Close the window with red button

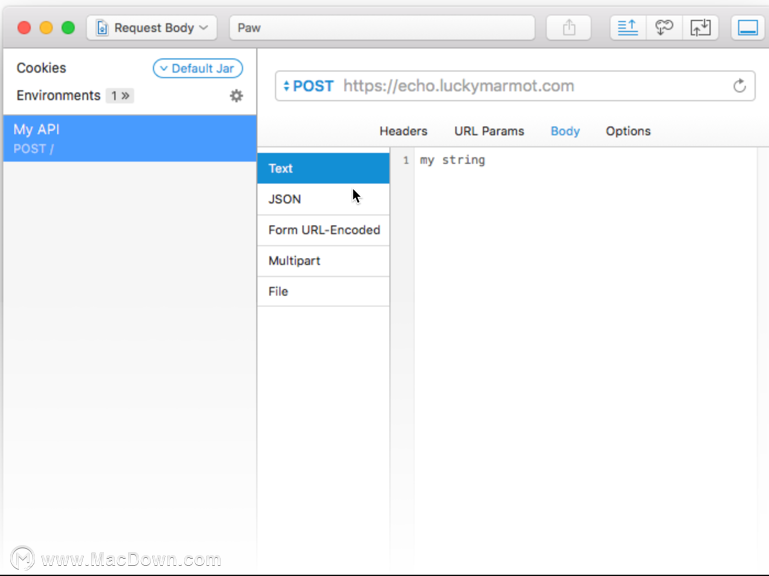(x=24, y=27)
